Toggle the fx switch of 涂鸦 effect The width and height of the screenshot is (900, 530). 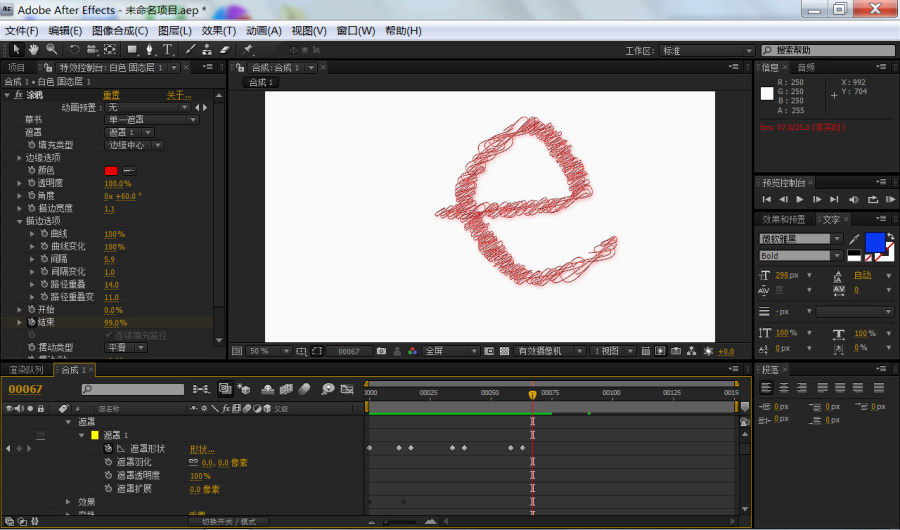click(x=18, y=95)
